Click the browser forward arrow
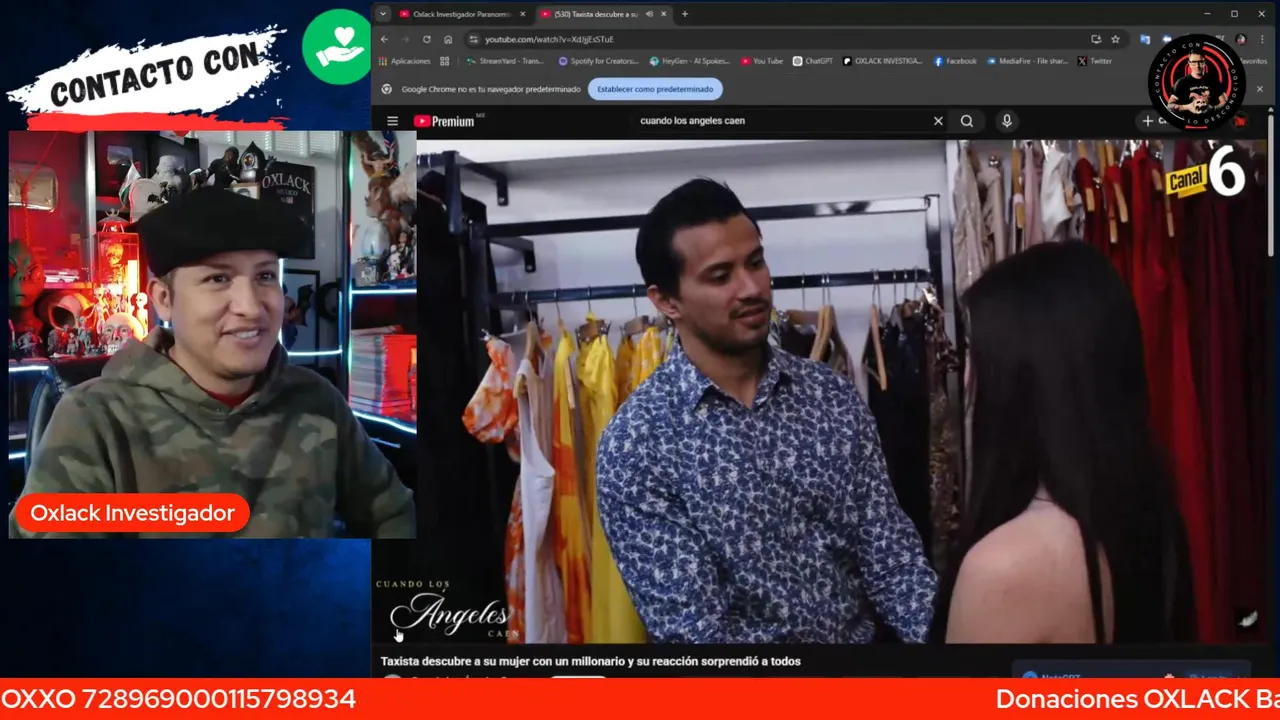Screen dimensions: 1280x720 (406, 39)
